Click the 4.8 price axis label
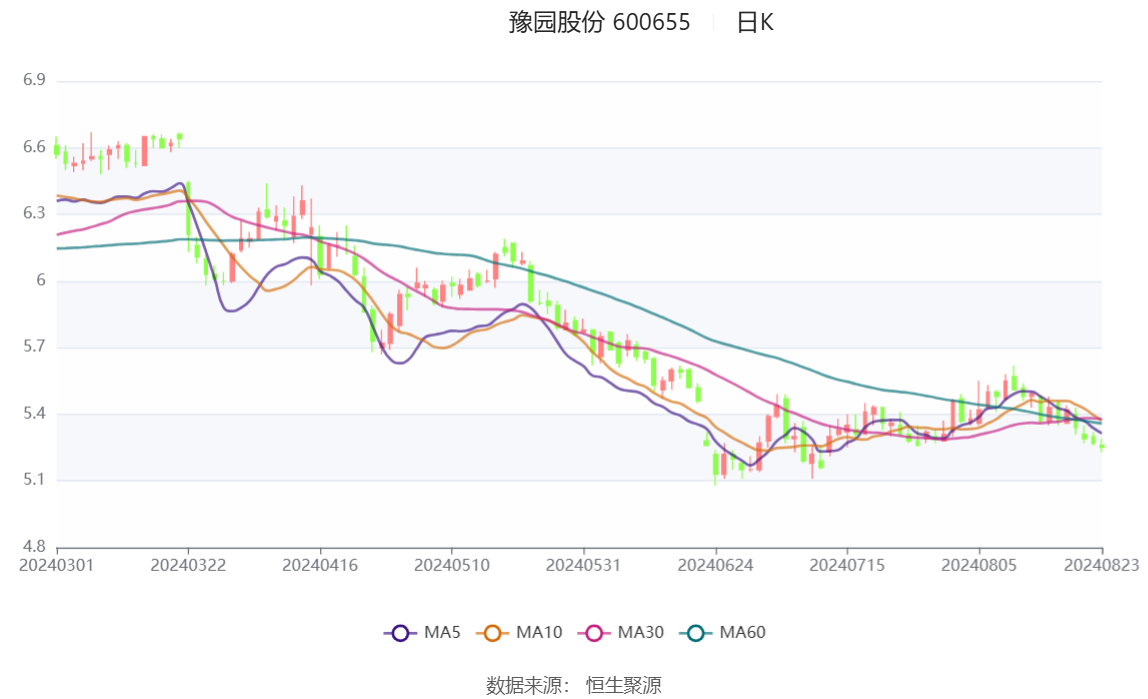Screen dimensions: 1148x699 34,546
